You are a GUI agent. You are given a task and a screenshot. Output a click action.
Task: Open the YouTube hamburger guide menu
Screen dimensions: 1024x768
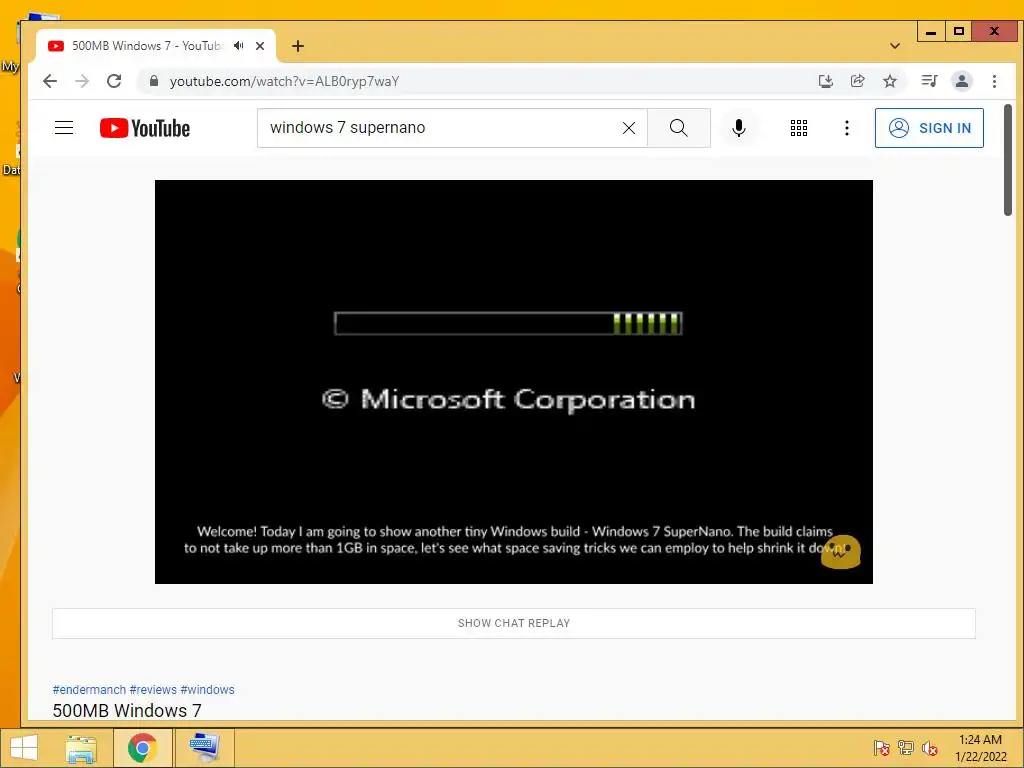coord(64,127)
